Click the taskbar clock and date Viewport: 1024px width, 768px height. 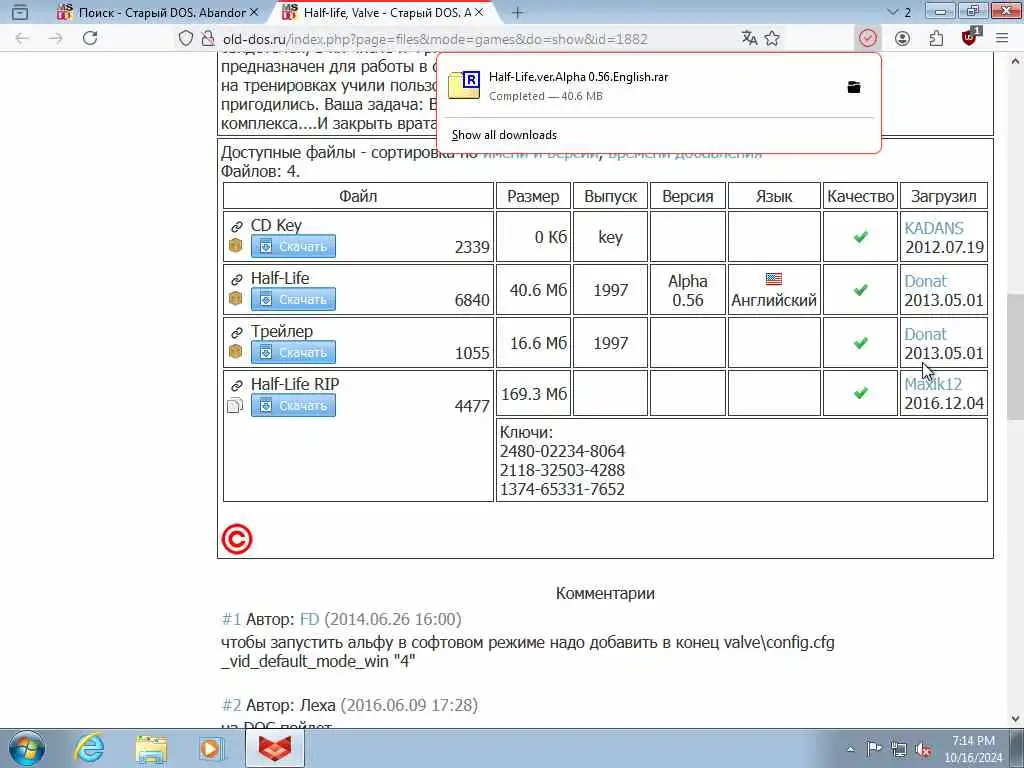point(973,749)
